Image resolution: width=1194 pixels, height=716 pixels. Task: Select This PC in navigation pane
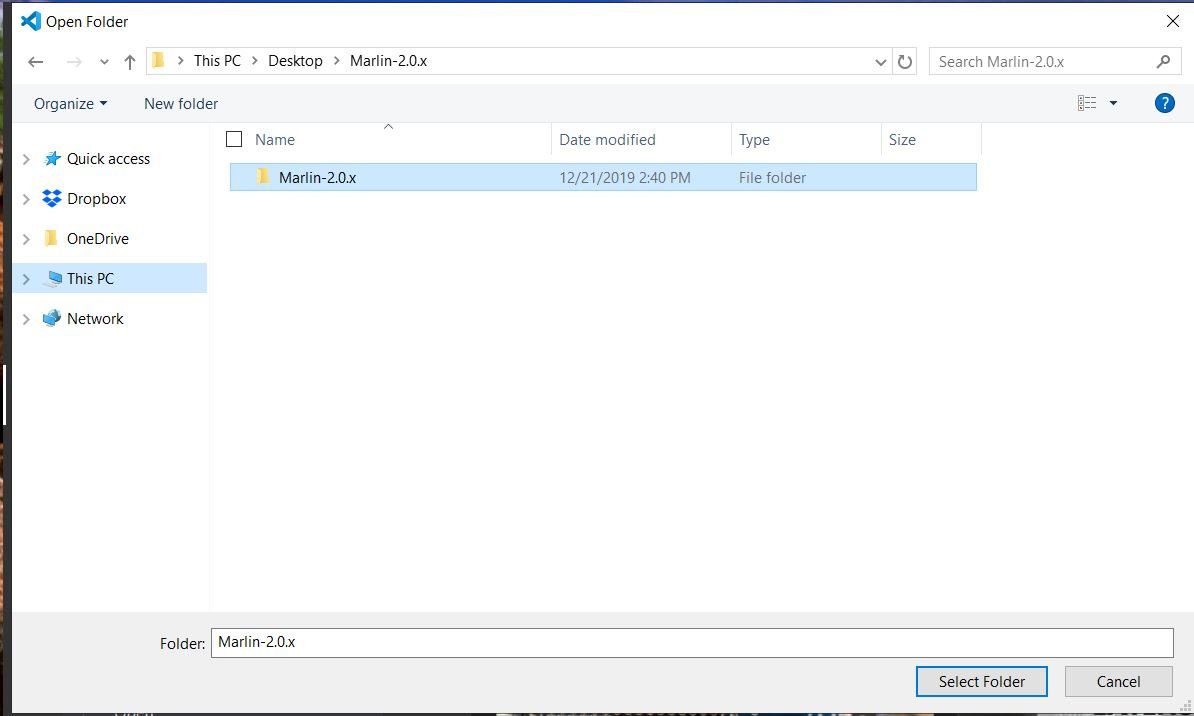(x=90, y=279)
